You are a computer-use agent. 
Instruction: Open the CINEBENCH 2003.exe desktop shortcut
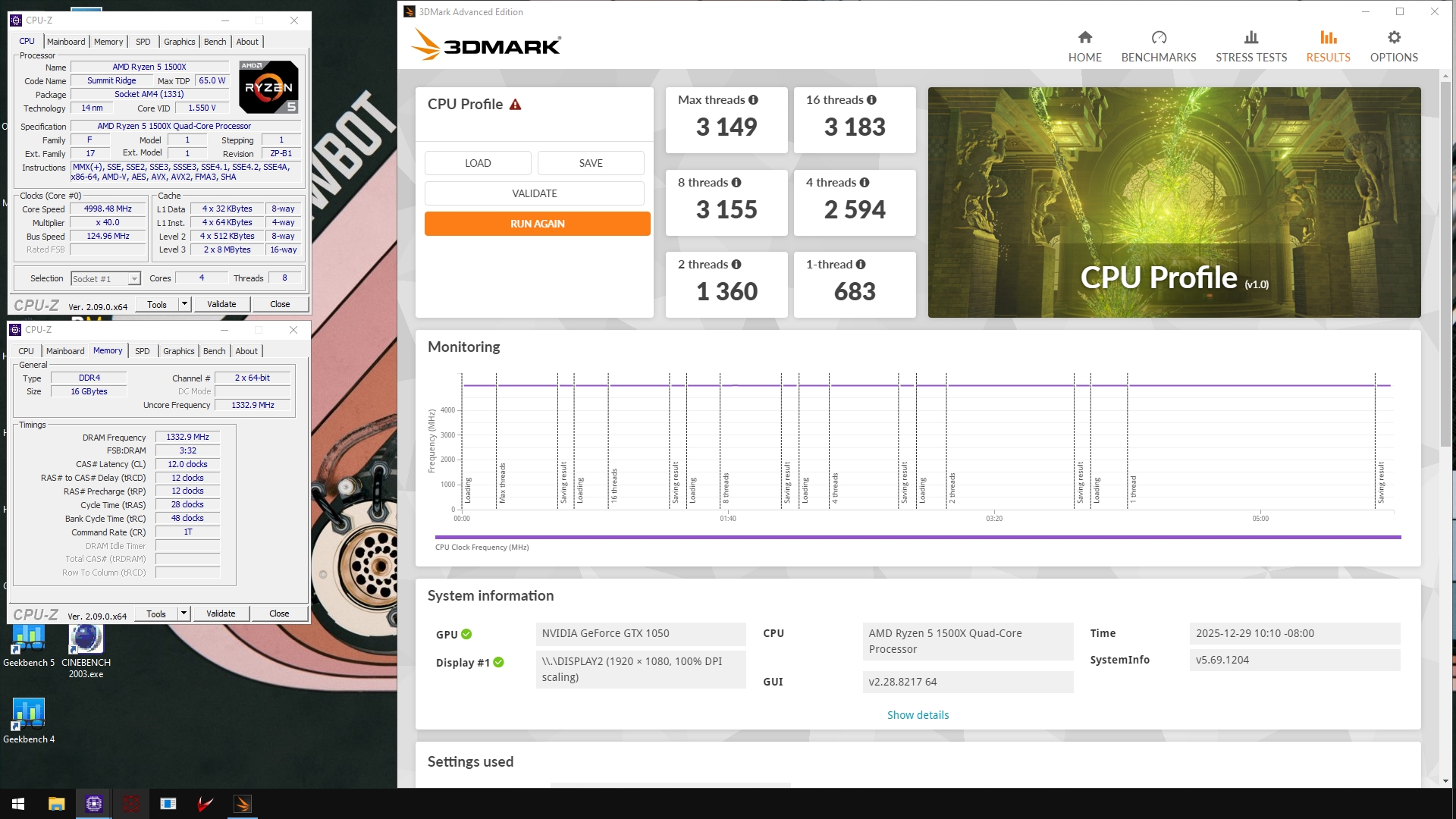(x=86, y=651)
